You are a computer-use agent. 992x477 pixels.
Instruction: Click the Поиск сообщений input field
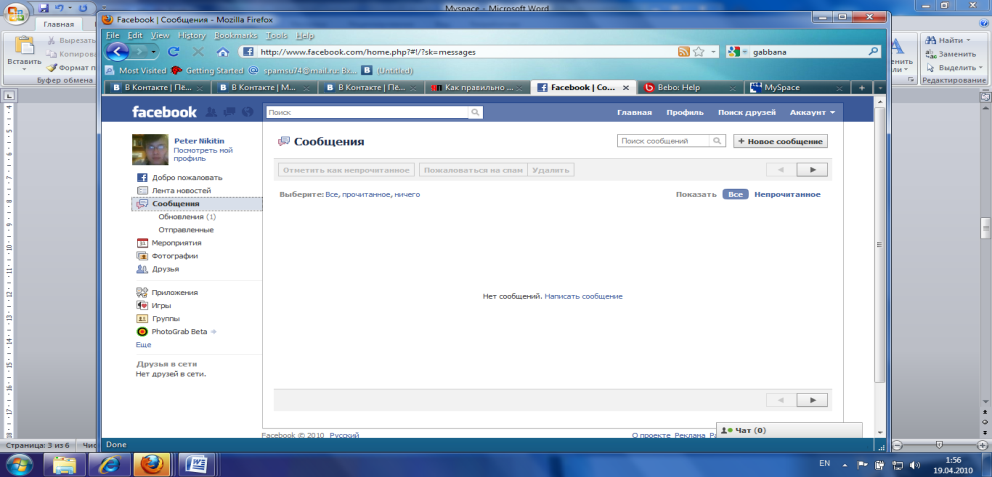coord(664,141)
